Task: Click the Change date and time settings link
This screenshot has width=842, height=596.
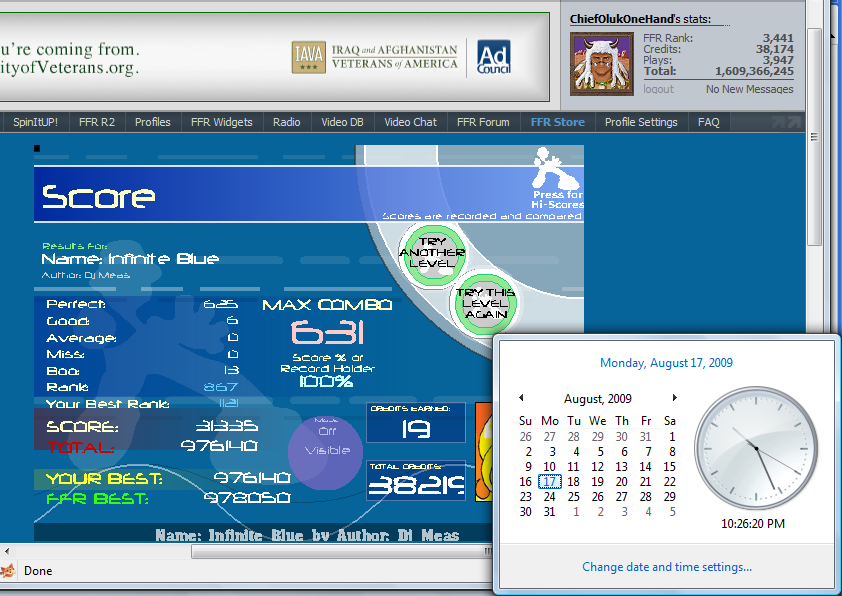Action: (x=667, y=567)
